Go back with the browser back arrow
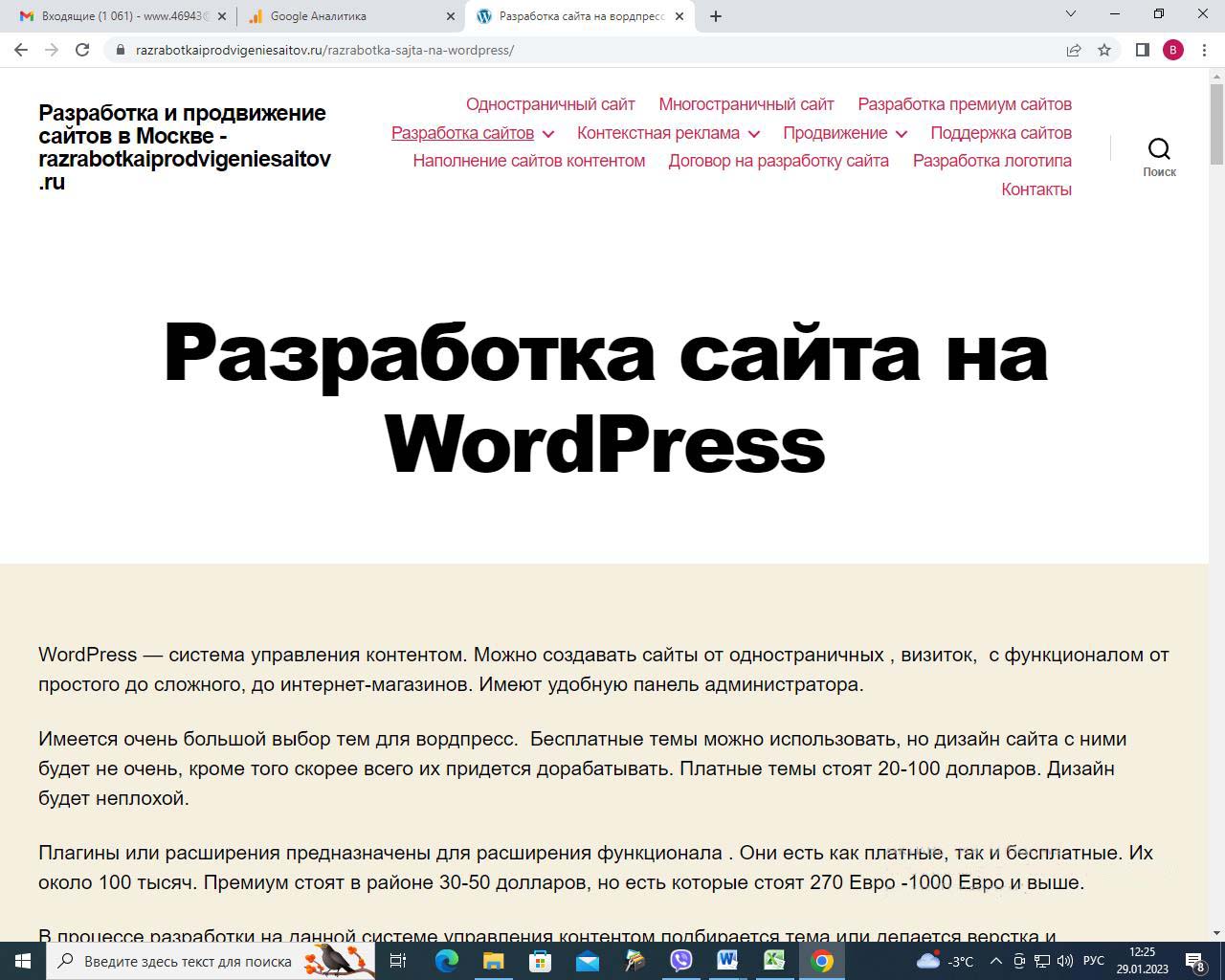Viewport: 1225px width, 980px height. [21, 50]
